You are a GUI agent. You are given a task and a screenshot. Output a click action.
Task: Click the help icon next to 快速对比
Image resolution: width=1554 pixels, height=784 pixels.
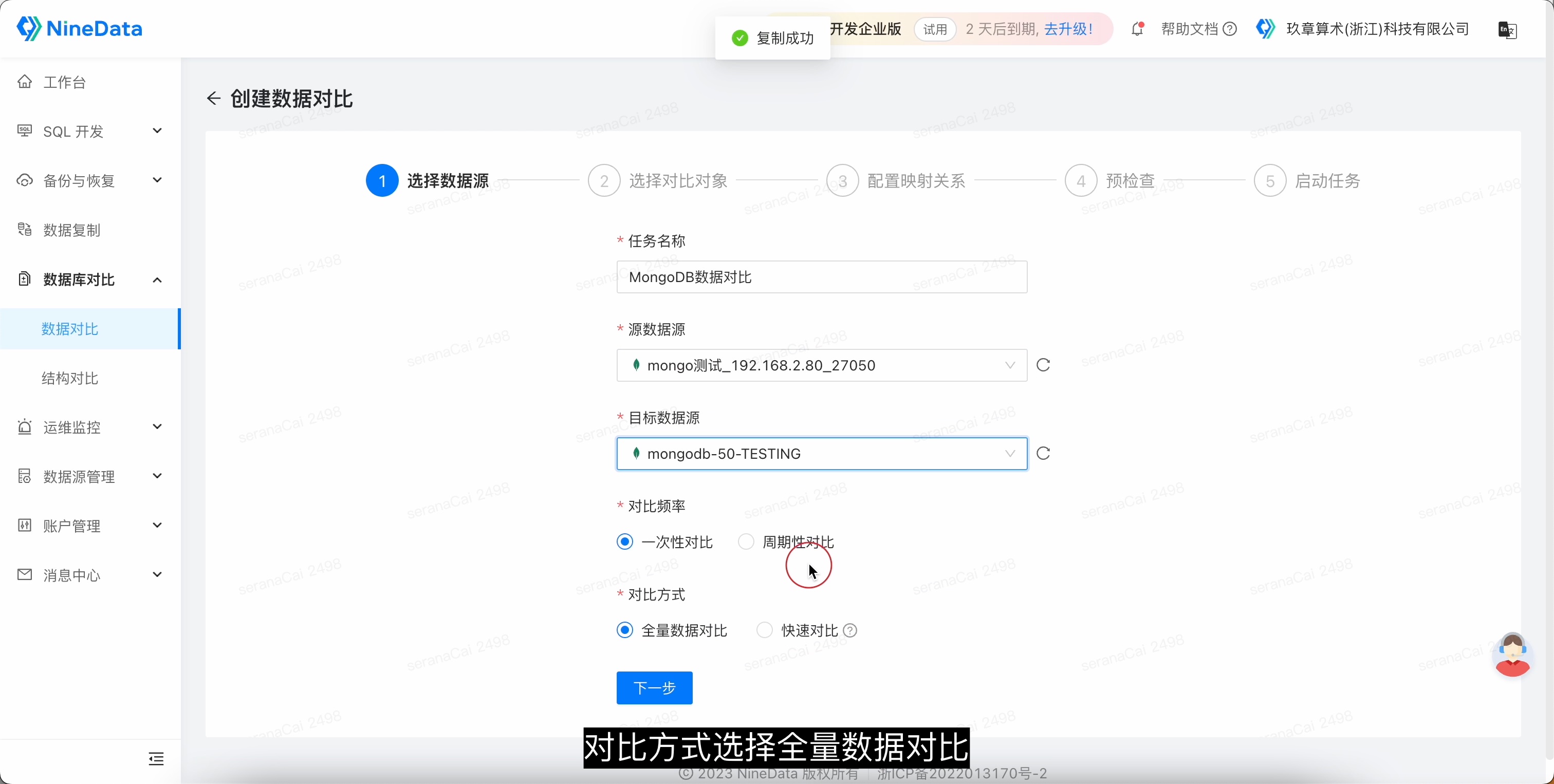850,631
